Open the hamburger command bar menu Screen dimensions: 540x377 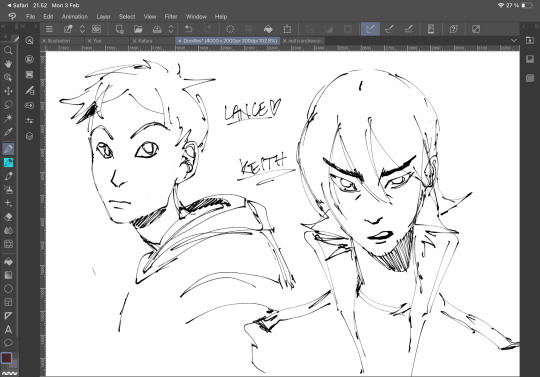pyautogui.click(x=49, y=29)
